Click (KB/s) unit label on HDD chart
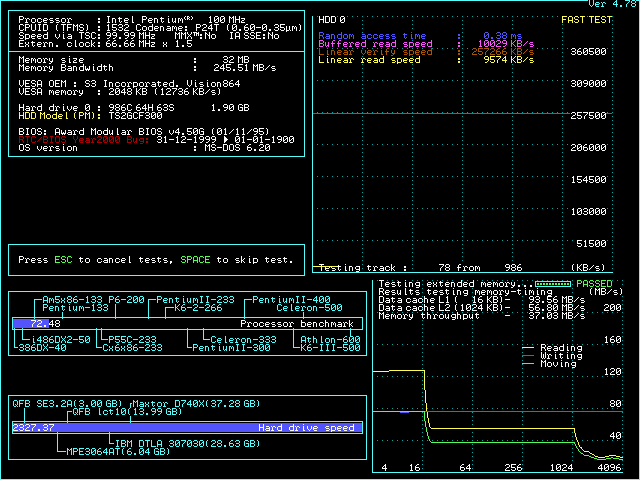 point(588,268)
